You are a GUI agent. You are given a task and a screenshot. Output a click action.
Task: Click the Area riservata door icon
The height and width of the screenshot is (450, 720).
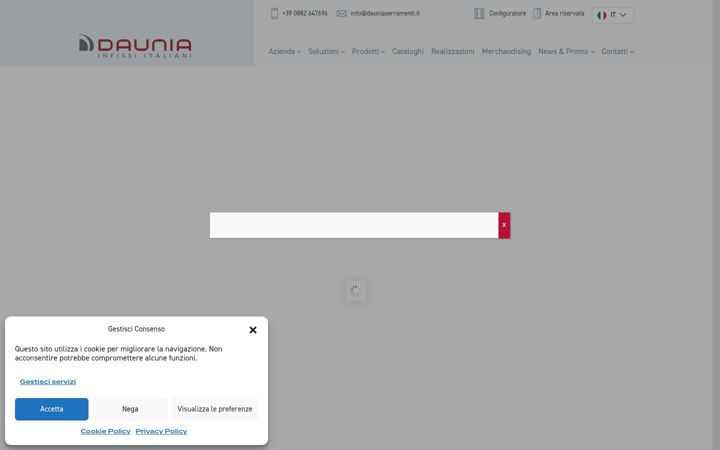coord(537,13)
